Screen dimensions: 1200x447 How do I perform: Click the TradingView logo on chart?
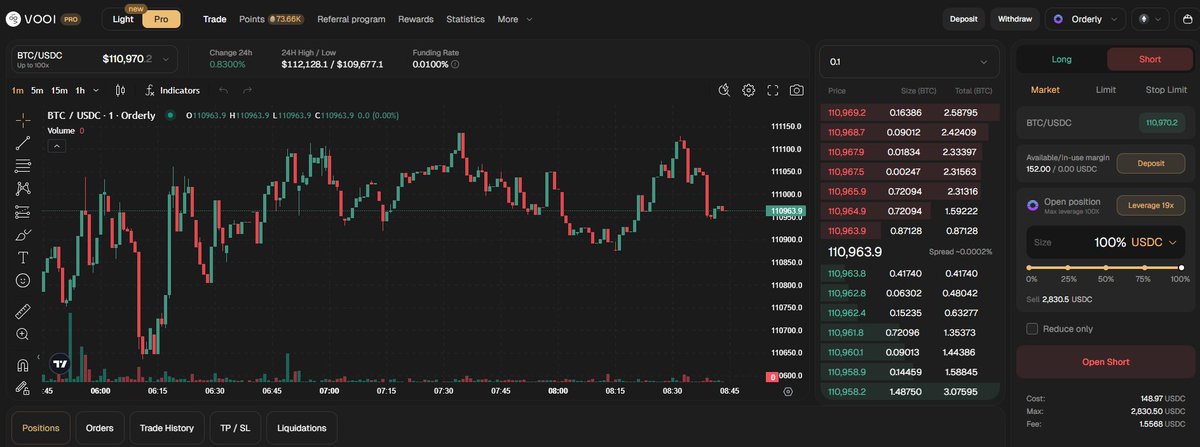coord(60,364)
